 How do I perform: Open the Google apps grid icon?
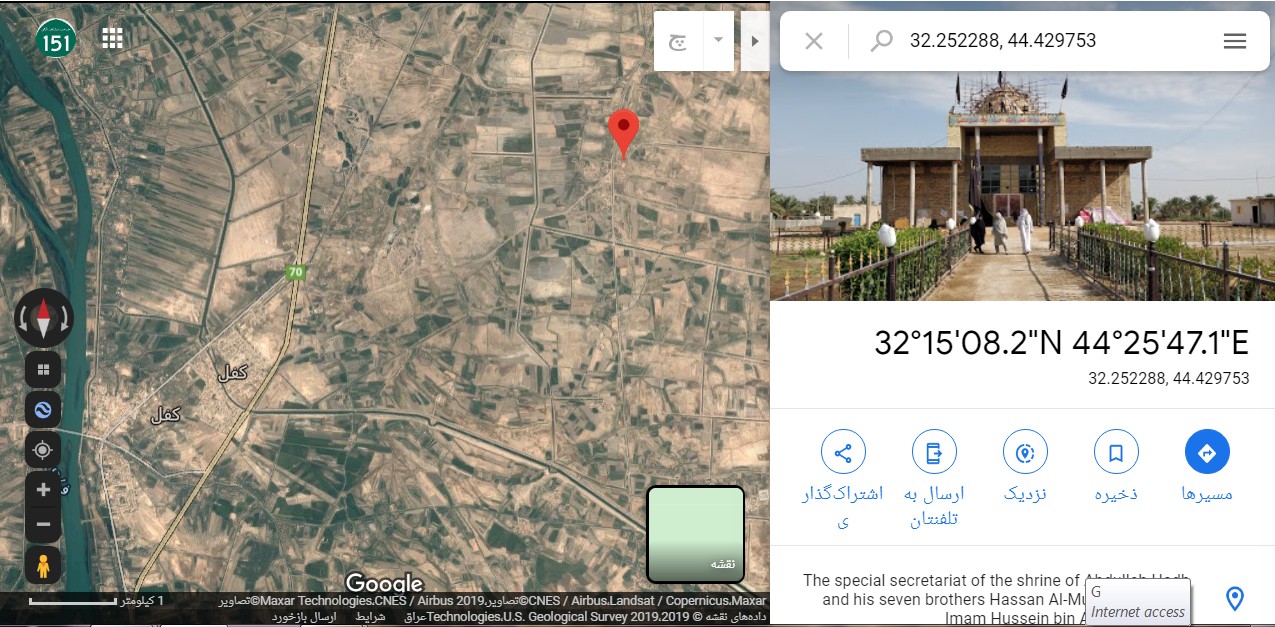point(112,38)
